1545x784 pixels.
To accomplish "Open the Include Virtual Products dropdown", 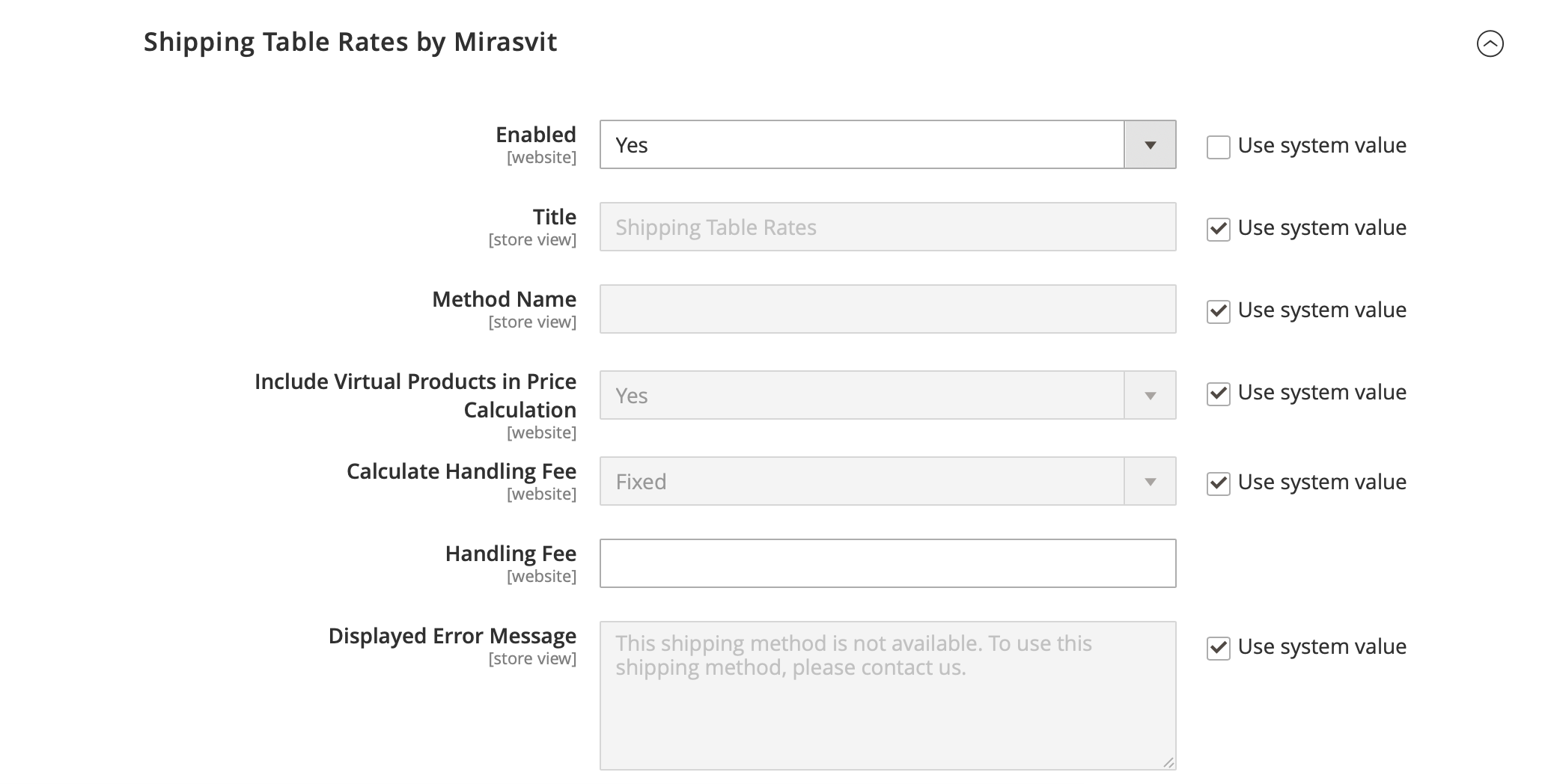I will [x=887, y=395].
